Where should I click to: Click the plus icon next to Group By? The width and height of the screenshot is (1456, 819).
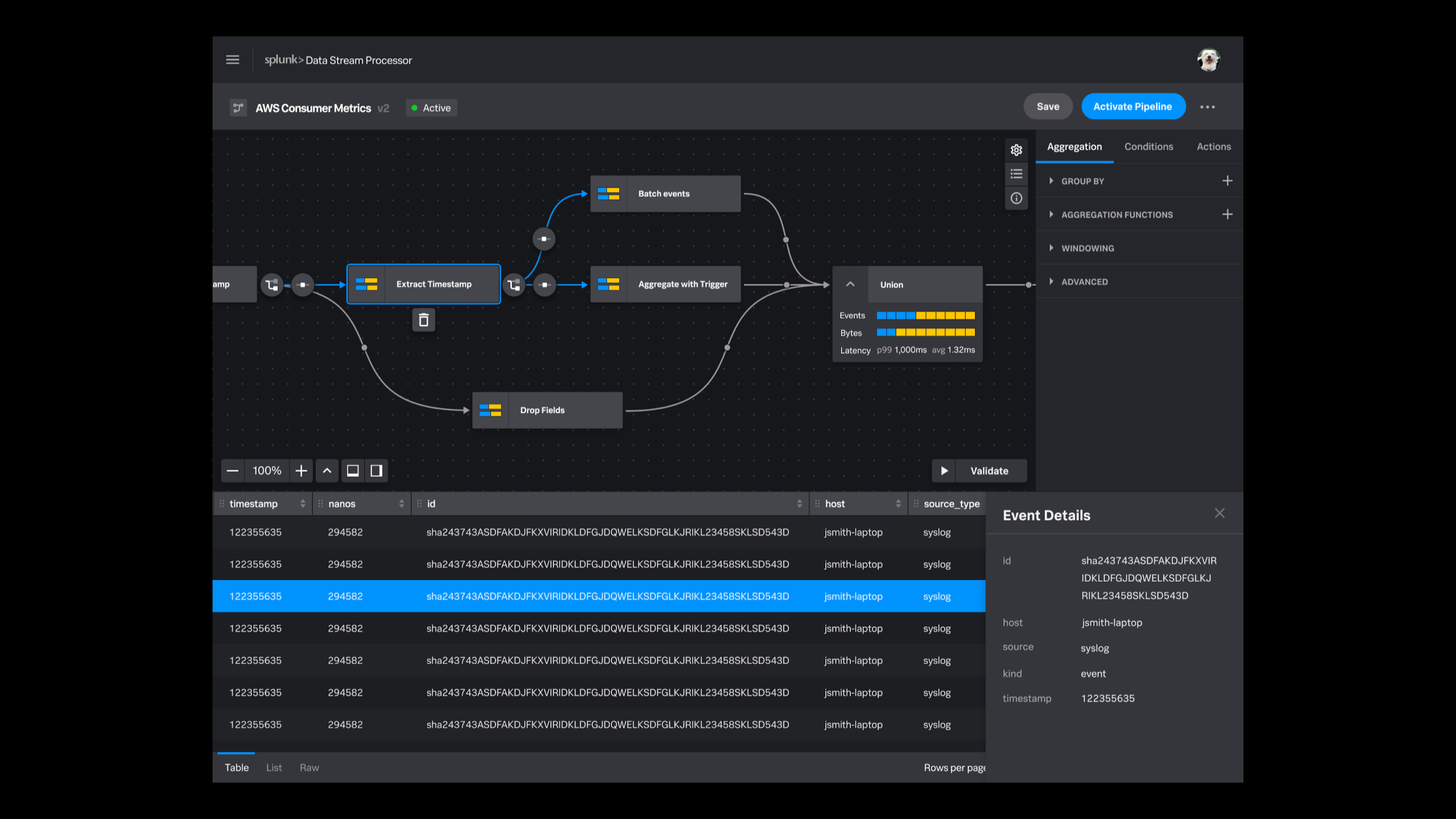click(x=1227, y=181)
